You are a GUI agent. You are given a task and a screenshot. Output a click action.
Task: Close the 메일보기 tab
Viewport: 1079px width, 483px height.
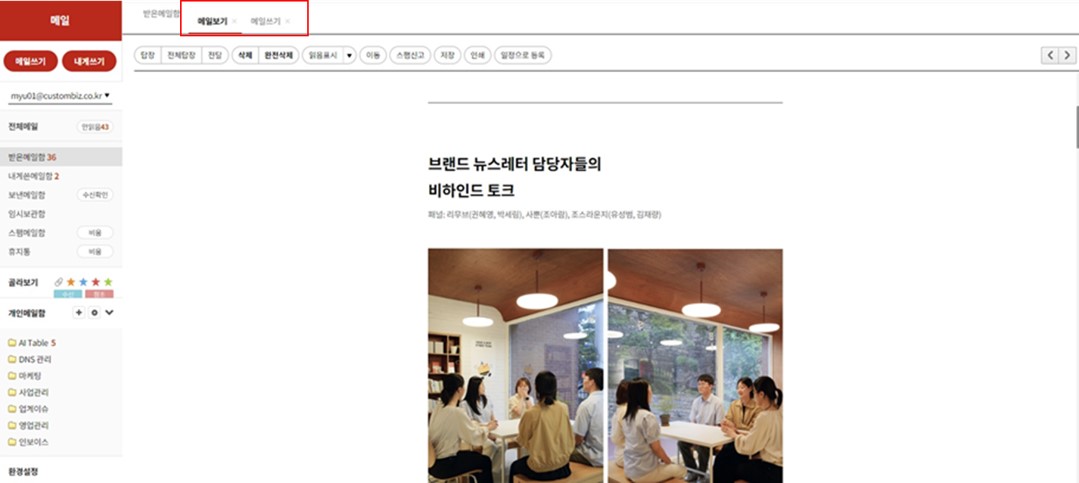[x=235, y=21]
